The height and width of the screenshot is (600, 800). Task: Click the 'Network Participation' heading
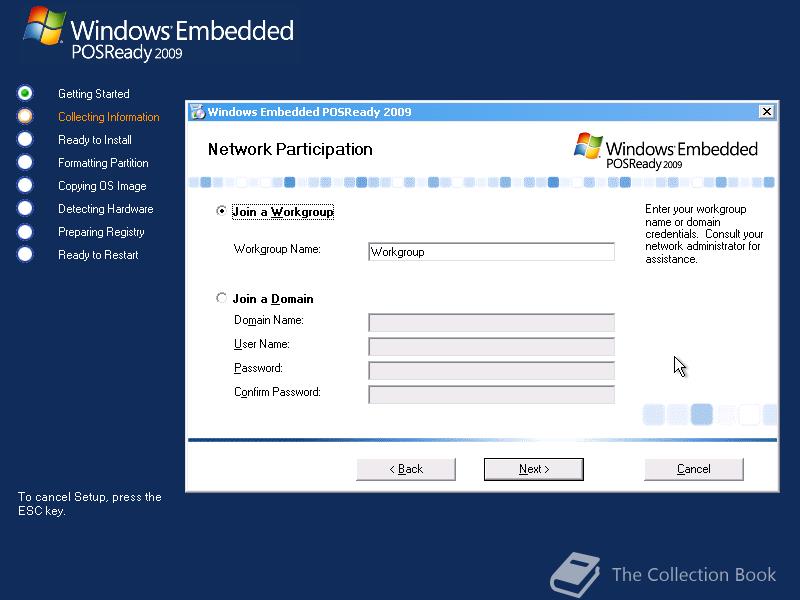point(290,149)
